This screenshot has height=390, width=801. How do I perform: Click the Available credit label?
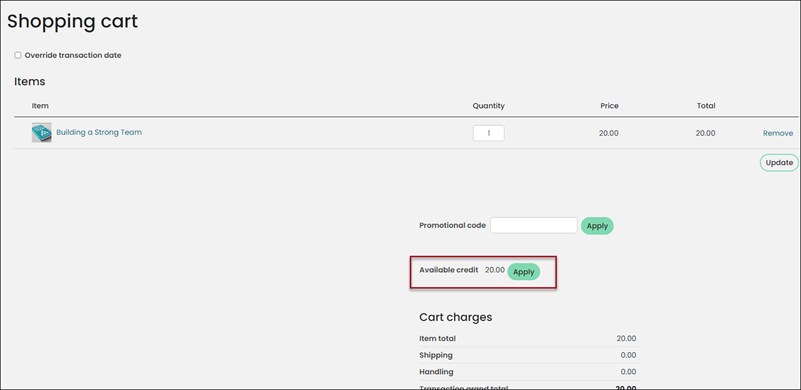[x=449, y=270]
